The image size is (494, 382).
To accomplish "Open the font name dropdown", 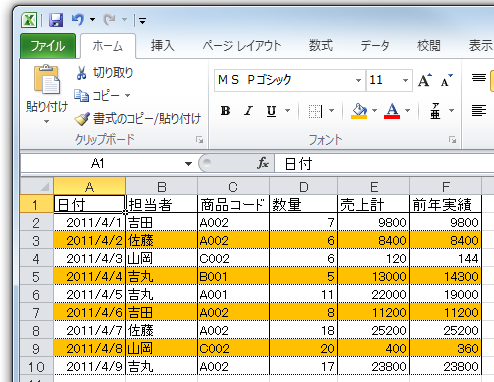I will (x=358, y=80).
